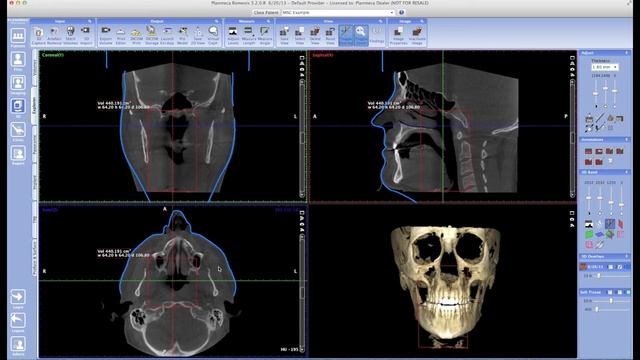Open the Thickness dropdown
Image resolution: width=640 pixels, height=360 pixels.
tap(605, 67)
